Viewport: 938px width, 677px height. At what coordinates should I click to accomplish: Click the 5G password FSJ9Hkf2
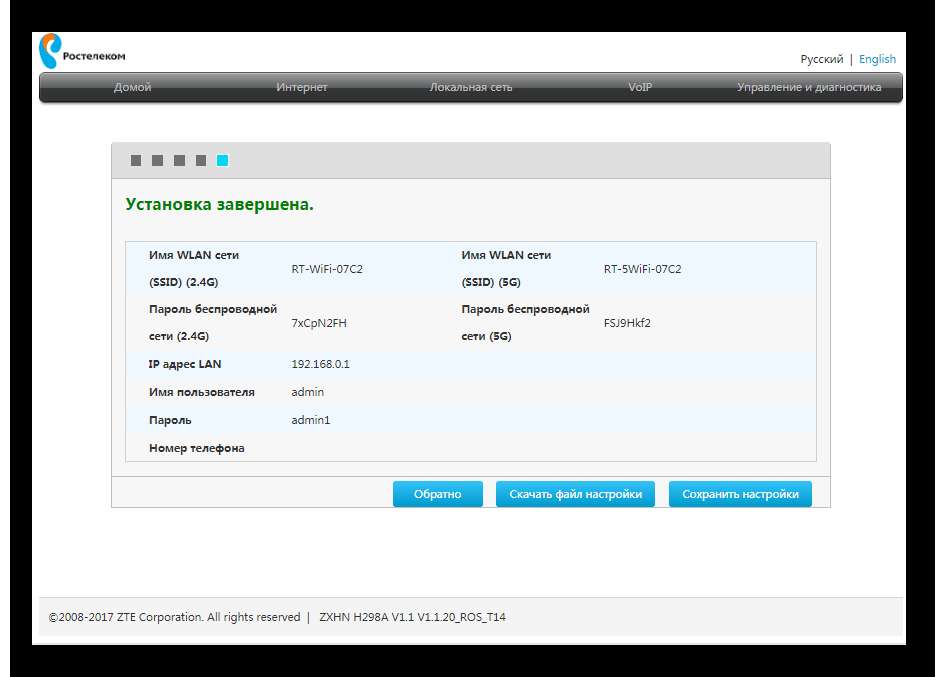[627, 323]
